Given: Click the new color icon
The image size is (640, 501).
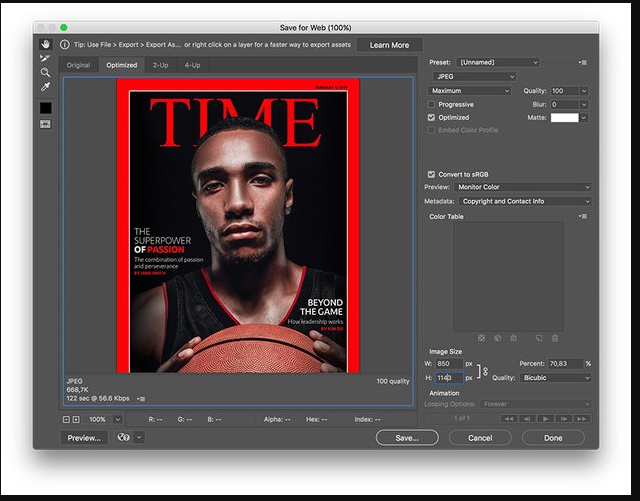Looking at the screenshot, I should tap(539, 338).
